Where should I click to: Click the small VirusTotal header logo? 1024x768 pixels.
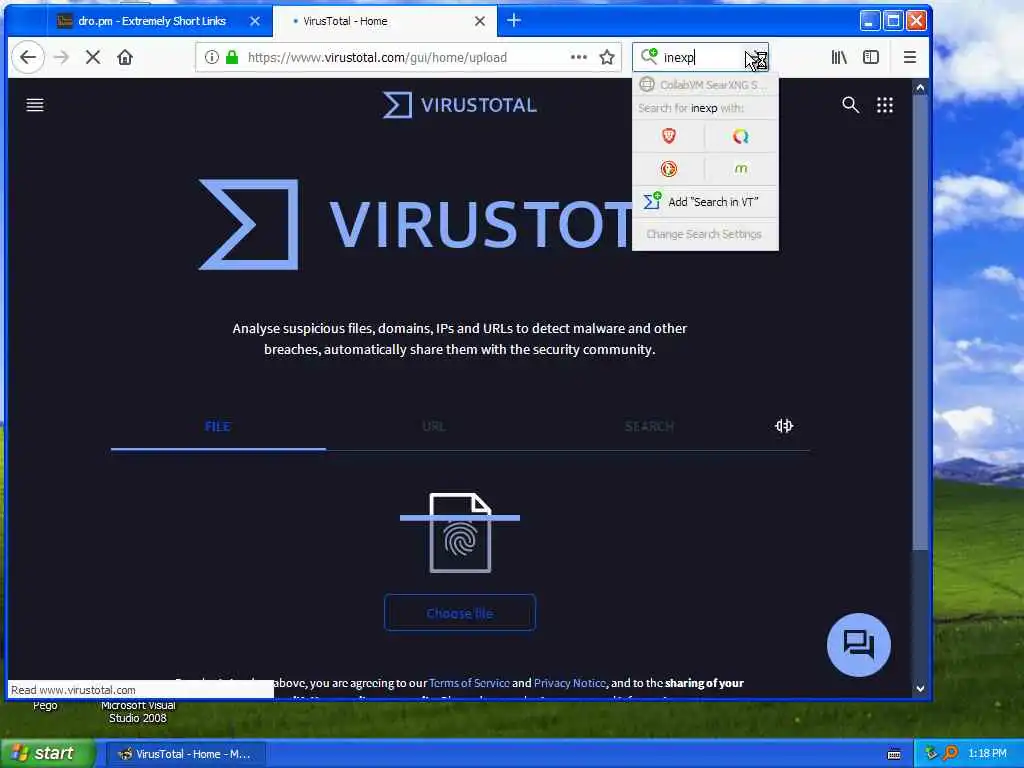[x=460, y=105]
